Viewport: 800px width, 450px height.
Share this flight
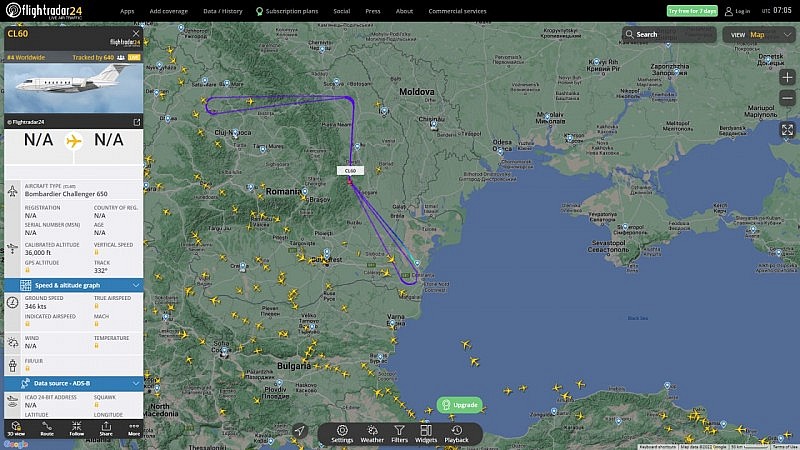click(x=106, y=429)
